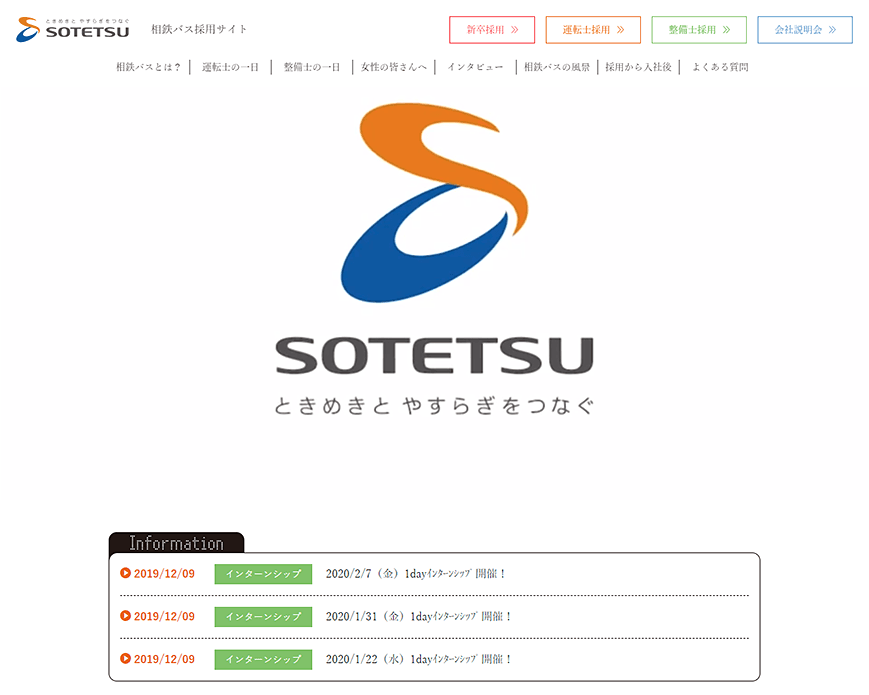Open the 会社説明会 company briefing button

tap(805, 29)
